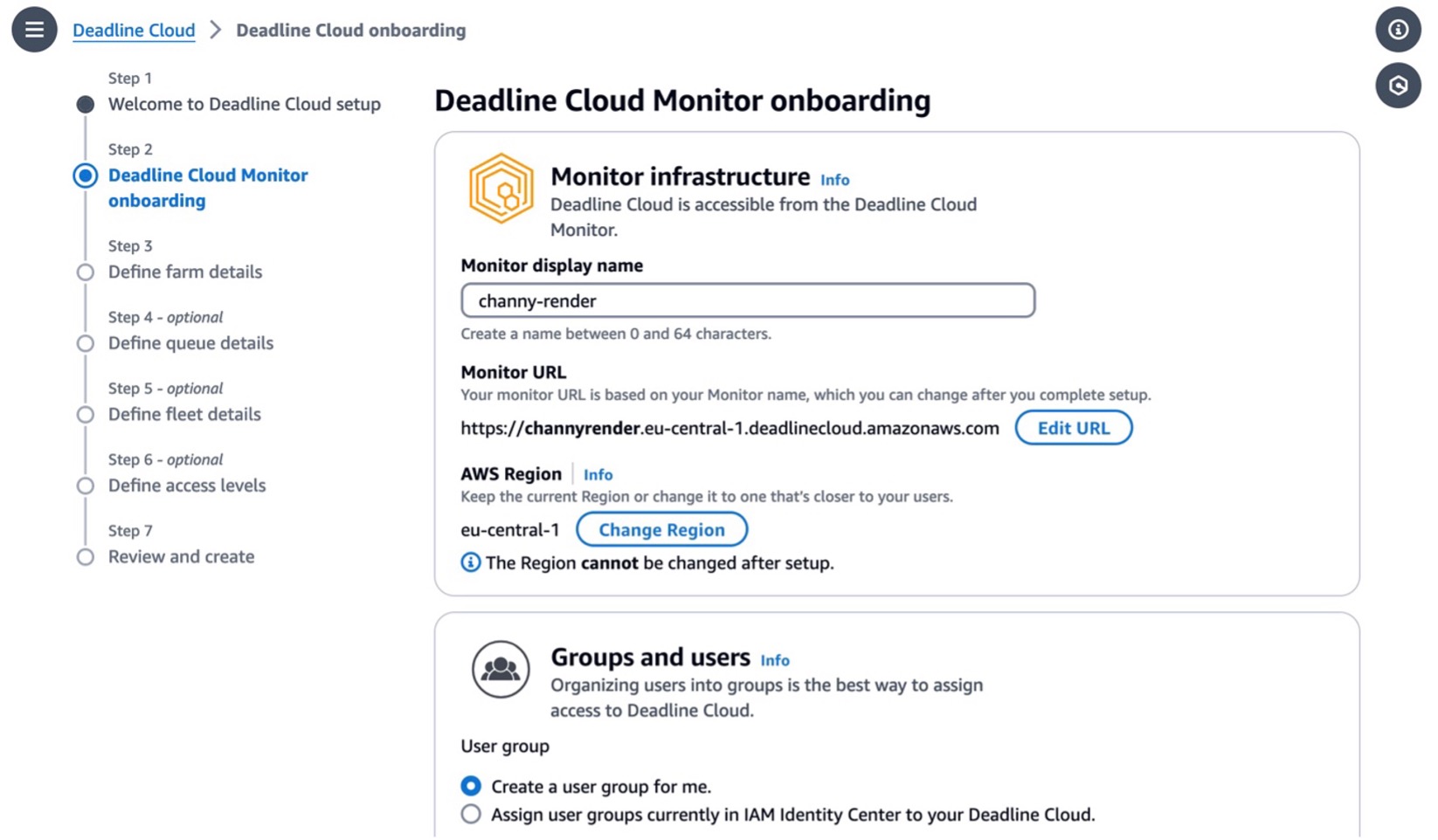Screen dimensions: 1438x840
Task: Focus the Monitor display name field
Action: tap(748, 300)
